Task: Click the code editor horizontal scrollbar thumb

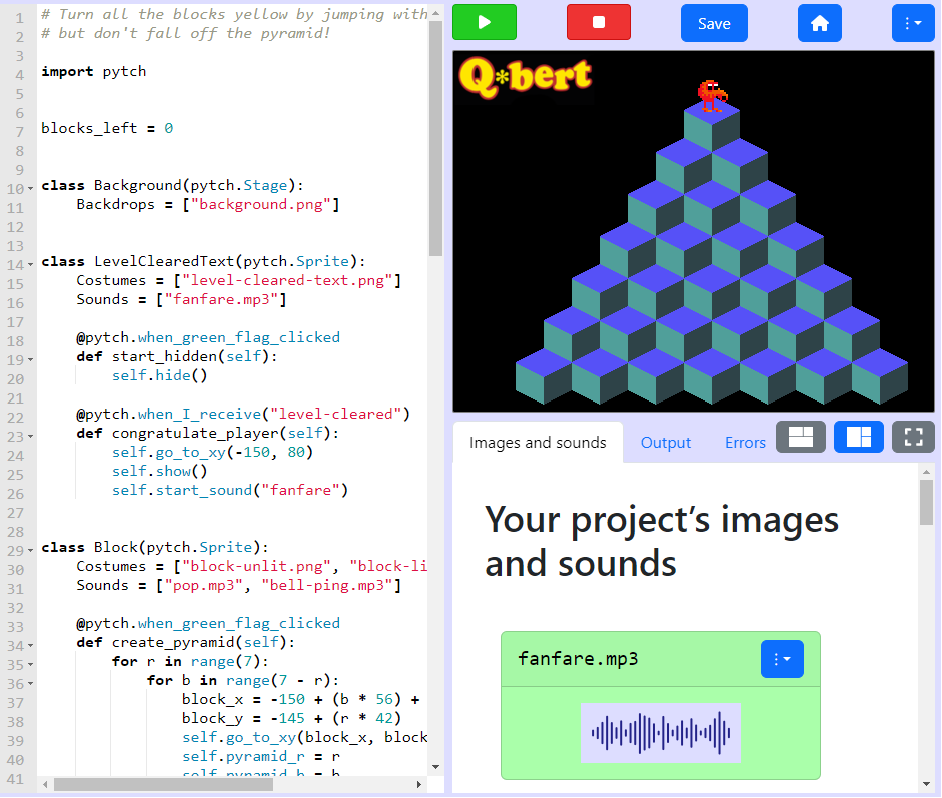Action: coord(163,784)
